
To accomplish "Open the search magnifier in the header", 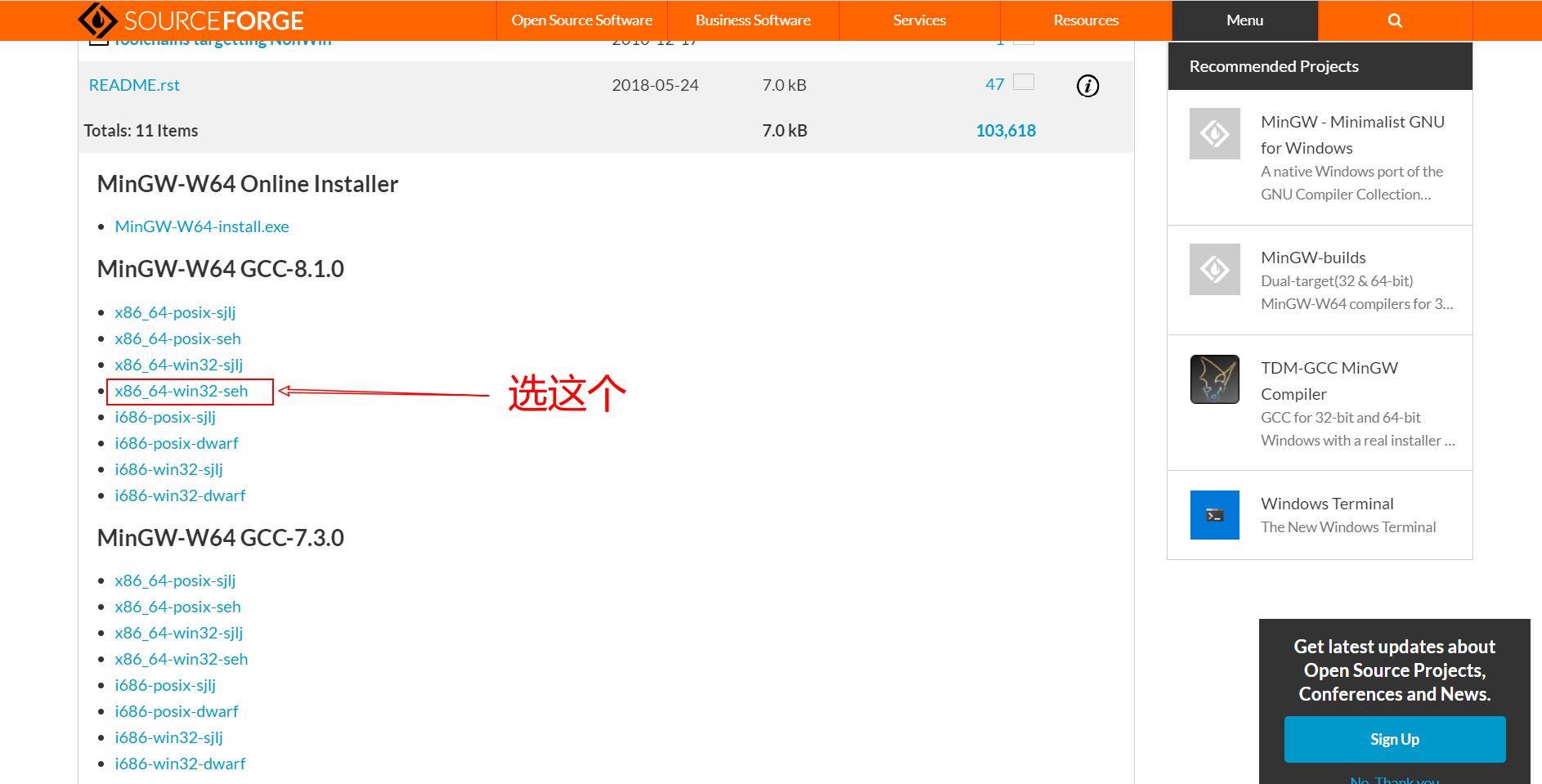I will [x=1395, y=20].
